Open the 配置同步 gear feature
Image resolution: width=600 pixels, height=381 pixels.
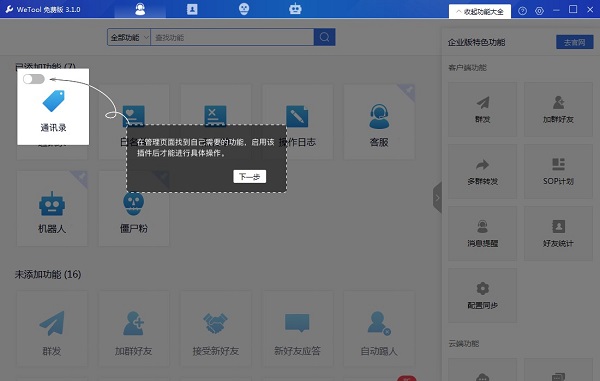tap(483, 295)
